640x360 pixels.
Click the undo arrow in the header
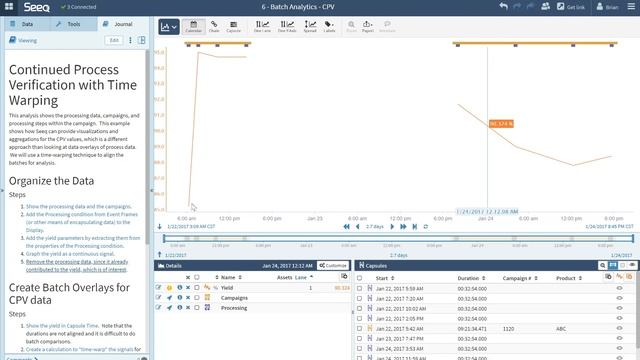click(x=504, y=7)
